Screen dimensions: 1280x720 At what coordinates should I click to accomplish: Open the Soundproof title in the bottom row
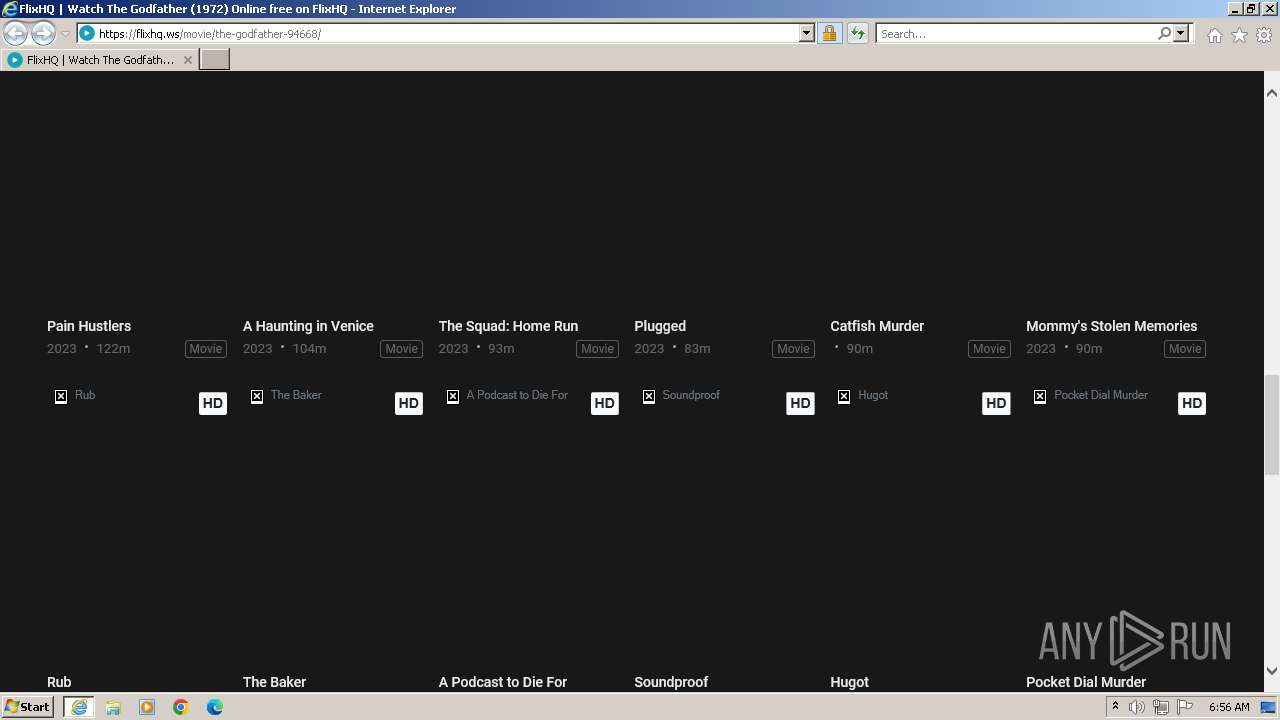click(671, 682)
